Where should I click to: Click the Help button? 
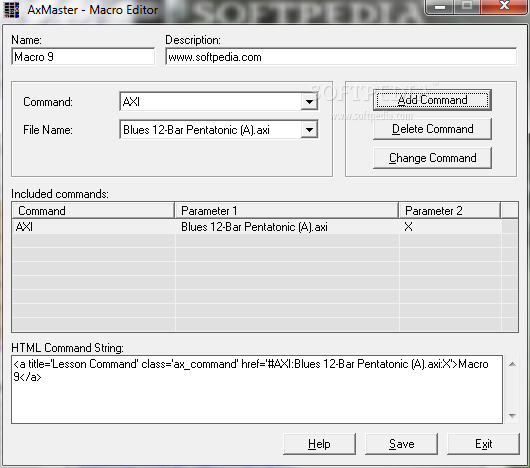pos(319,444)
